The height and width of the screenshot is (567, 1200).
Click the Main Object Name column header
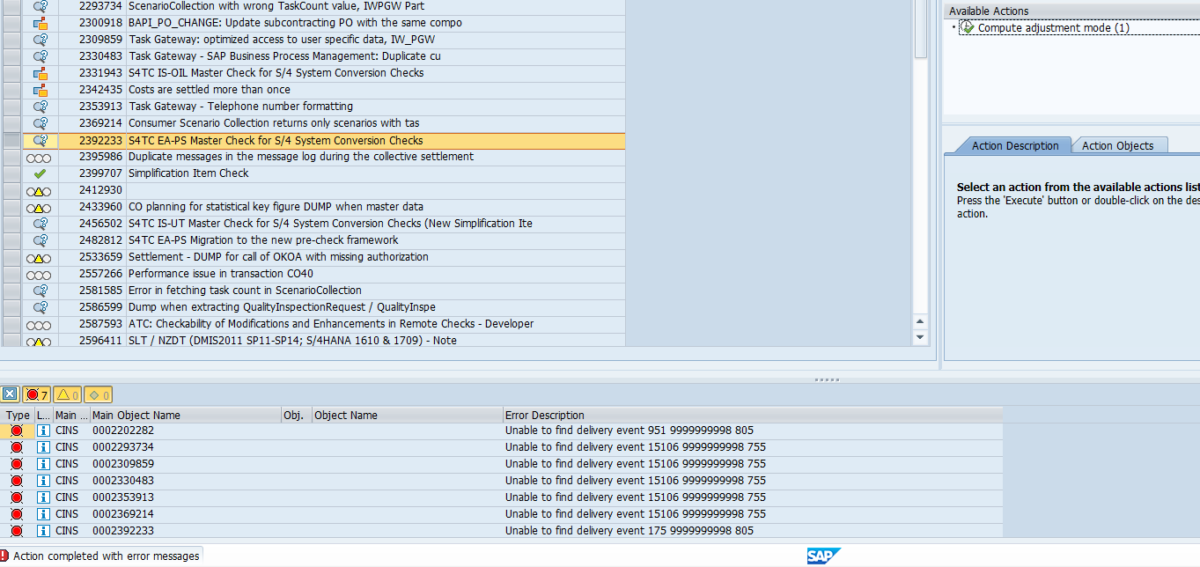click(x=136, y=415)
